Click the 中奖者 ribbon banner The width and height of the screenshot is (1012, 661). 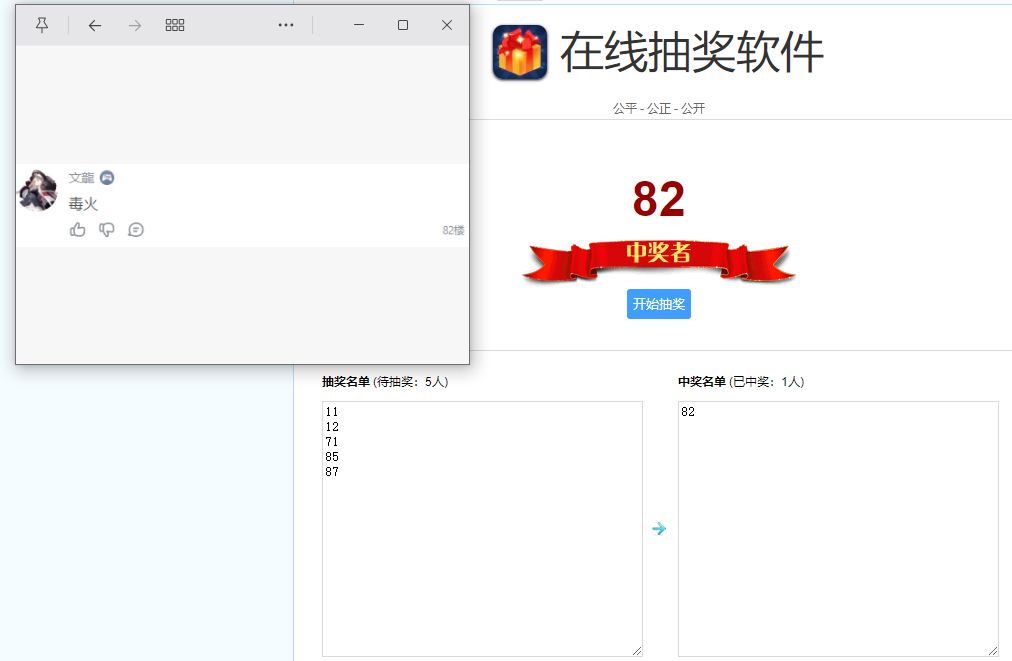[658, 260]
